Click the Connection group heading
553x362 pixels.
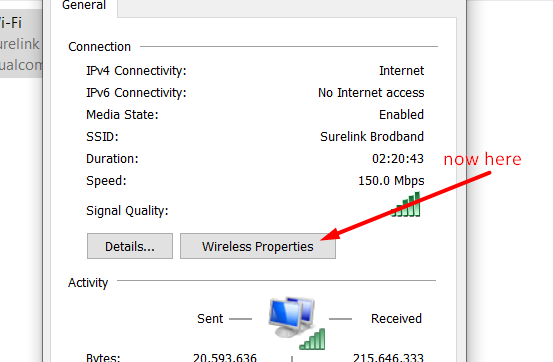[99, 47]
